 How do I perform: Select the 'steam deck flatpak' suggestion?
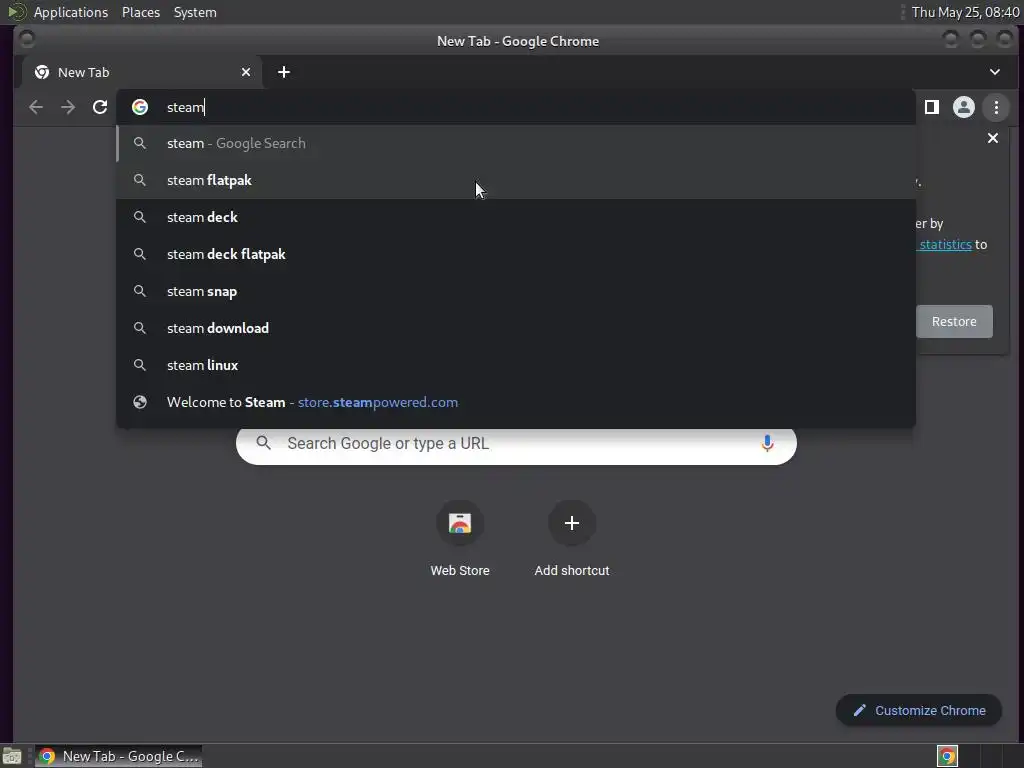pyautogui.click(x=516, y=255)
